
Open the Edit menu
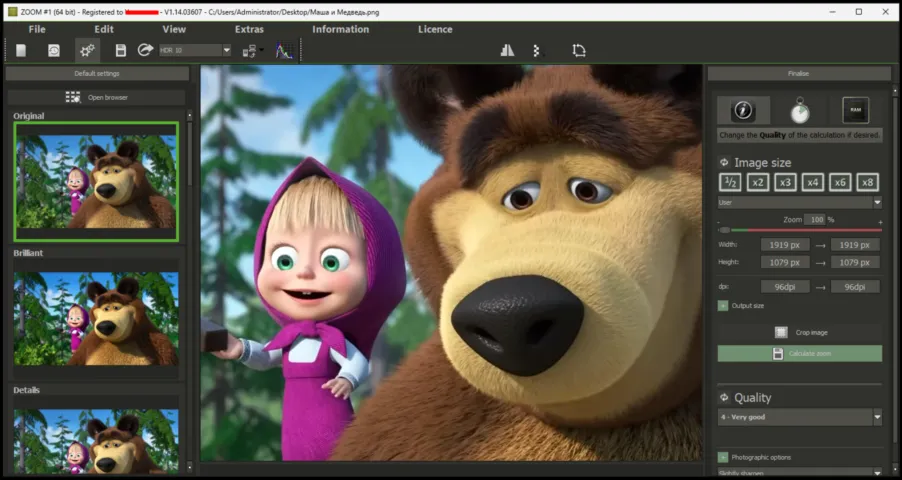coord(104,29)
